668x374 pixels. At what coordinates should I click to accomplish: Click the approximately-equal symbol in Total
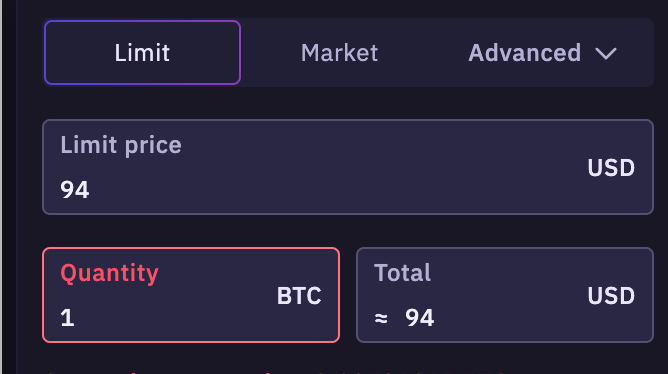pos(381,318)
